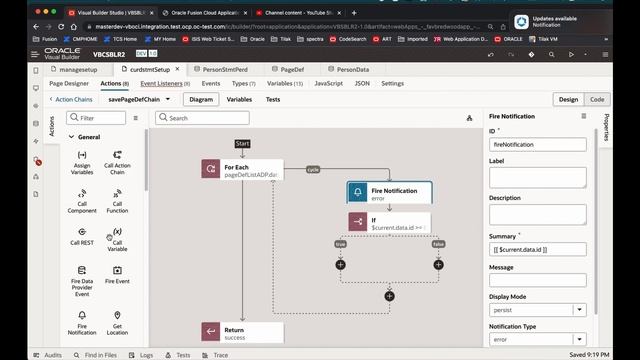Viewport: 640px width, 360px height.
Task: Select the Call Action Chain action
Action: (x=117, y=162)
